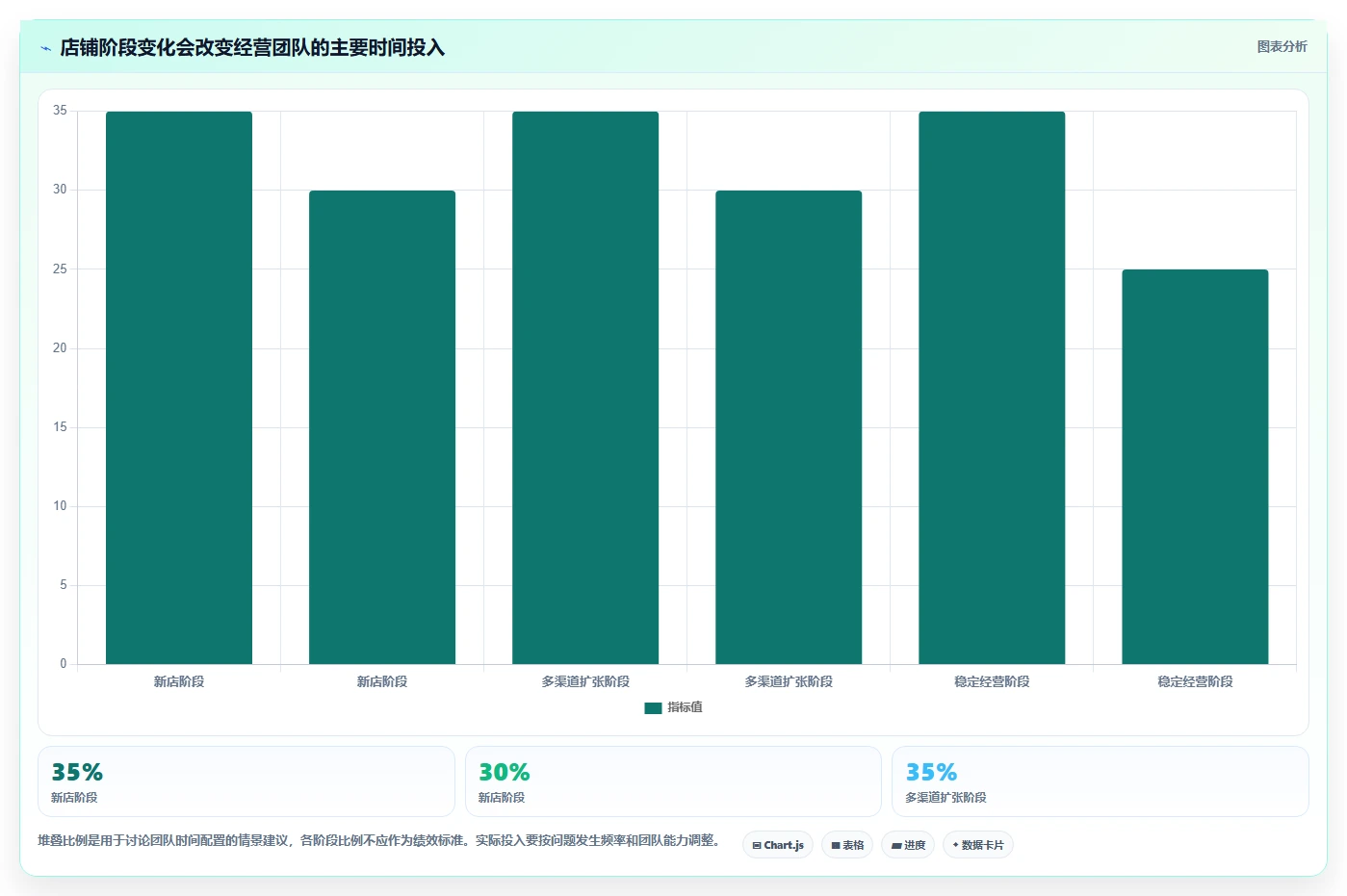Viewport: 1347px width, 896px height.
Task: Click the 新店阶段 bar reaching 35
Action: click(179, 388)
